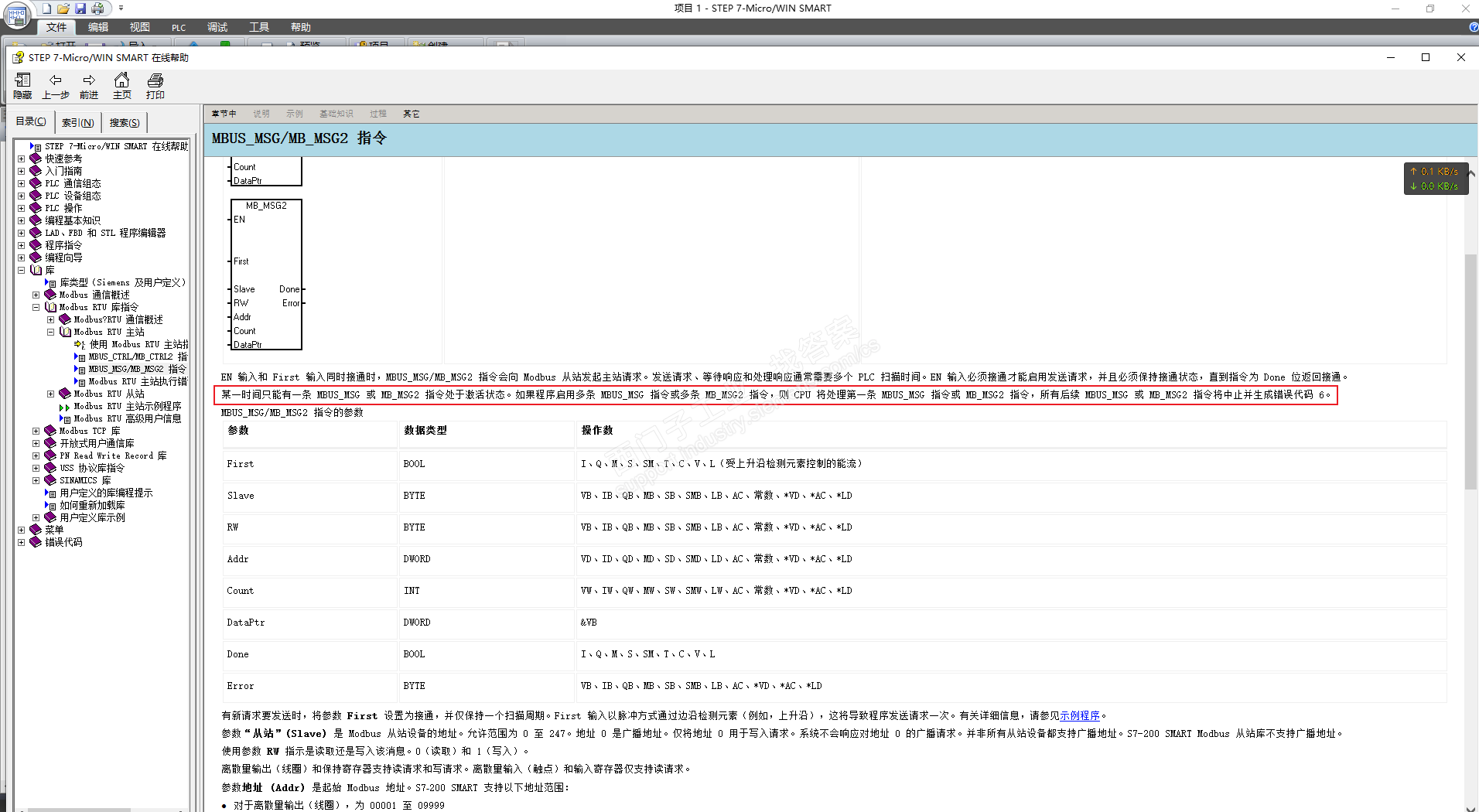Collapse the Modbus RTU 主站 node
Viewport: 1479px width, 812px height.
tap(50, 332)
